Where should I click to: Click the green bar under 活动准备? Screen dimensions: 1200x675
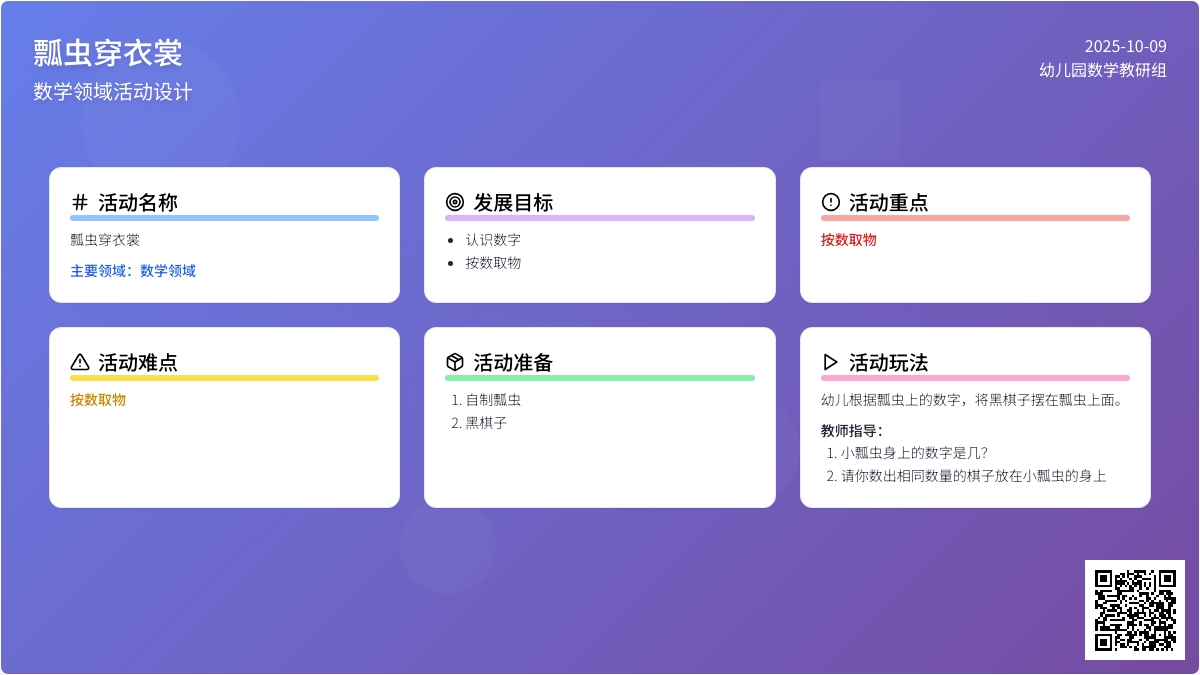coord(599,378)
